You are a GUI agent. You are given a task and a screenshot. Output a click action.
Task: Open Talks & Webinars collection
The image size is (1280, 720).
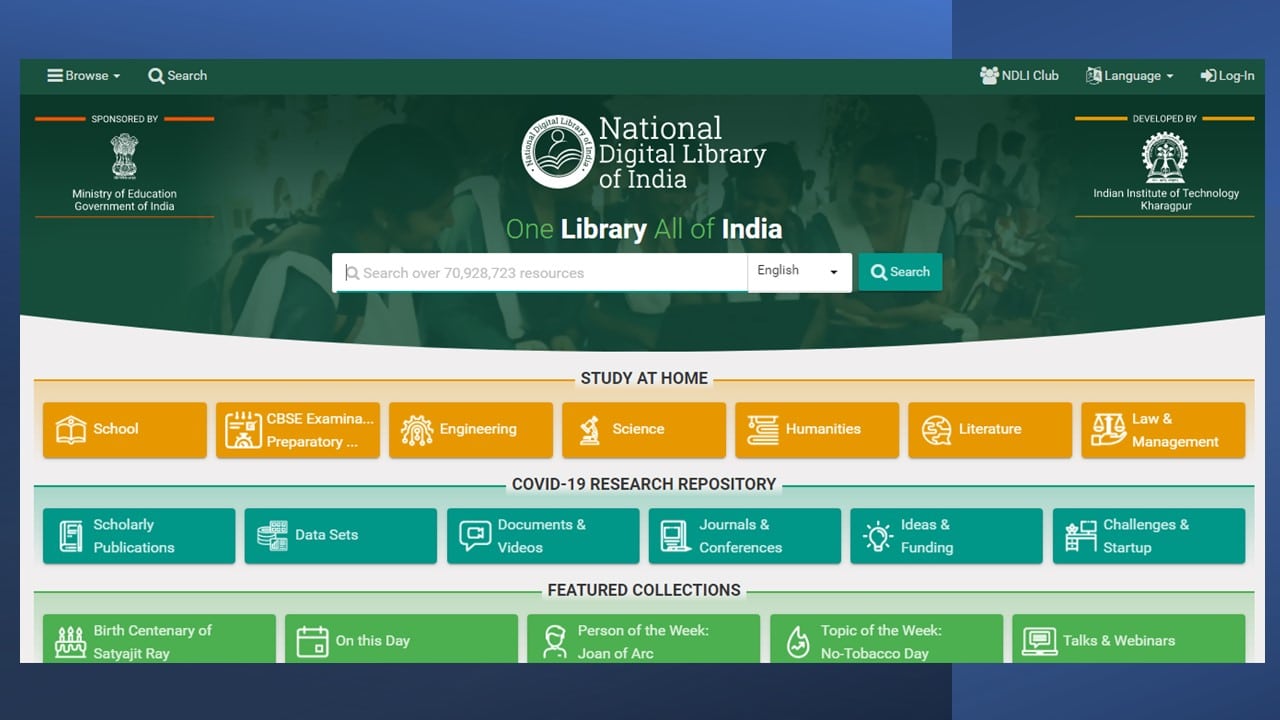click(1128, 640)
